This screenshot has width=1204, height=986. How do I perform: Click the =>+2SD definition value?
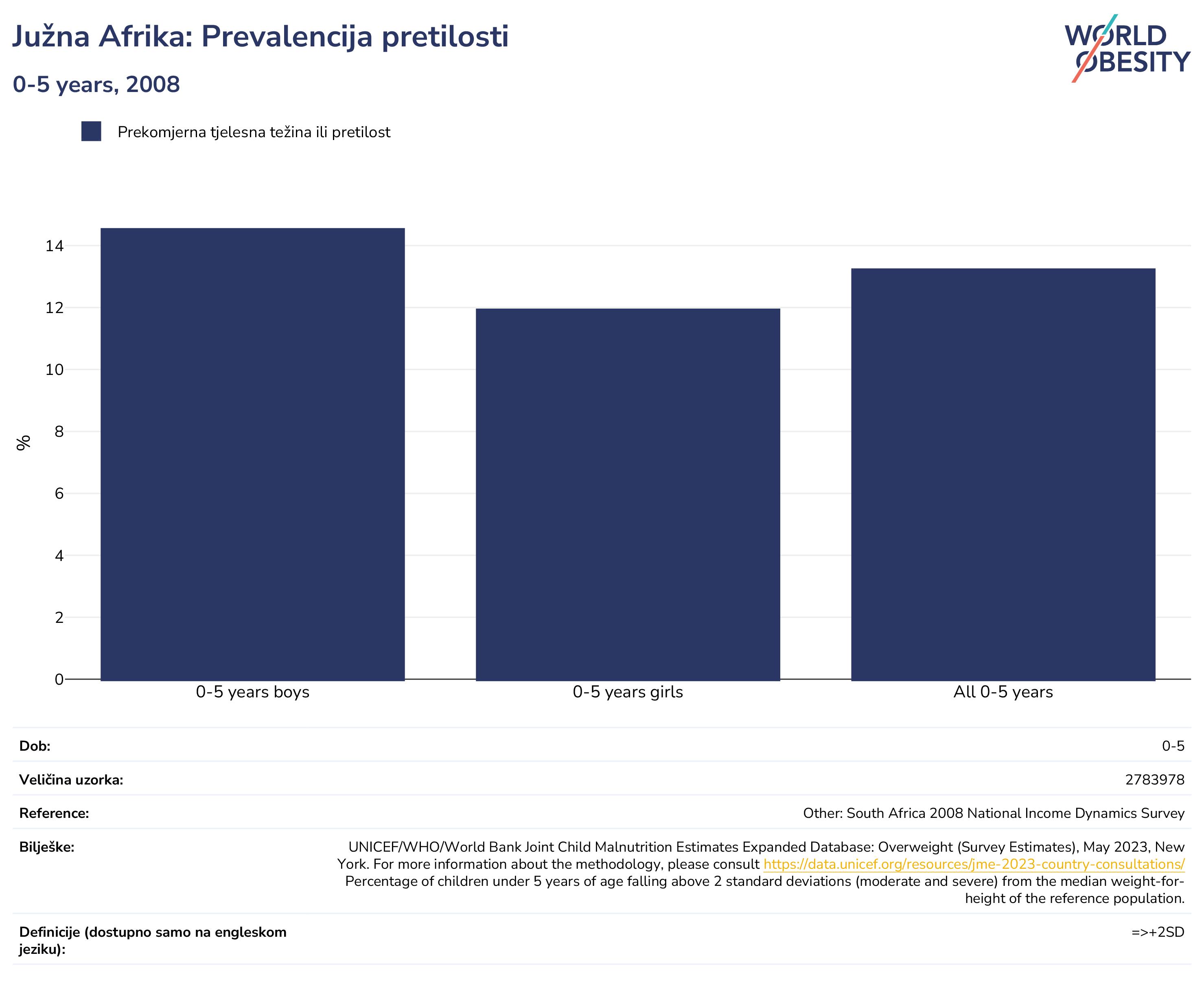[1158, 933]
